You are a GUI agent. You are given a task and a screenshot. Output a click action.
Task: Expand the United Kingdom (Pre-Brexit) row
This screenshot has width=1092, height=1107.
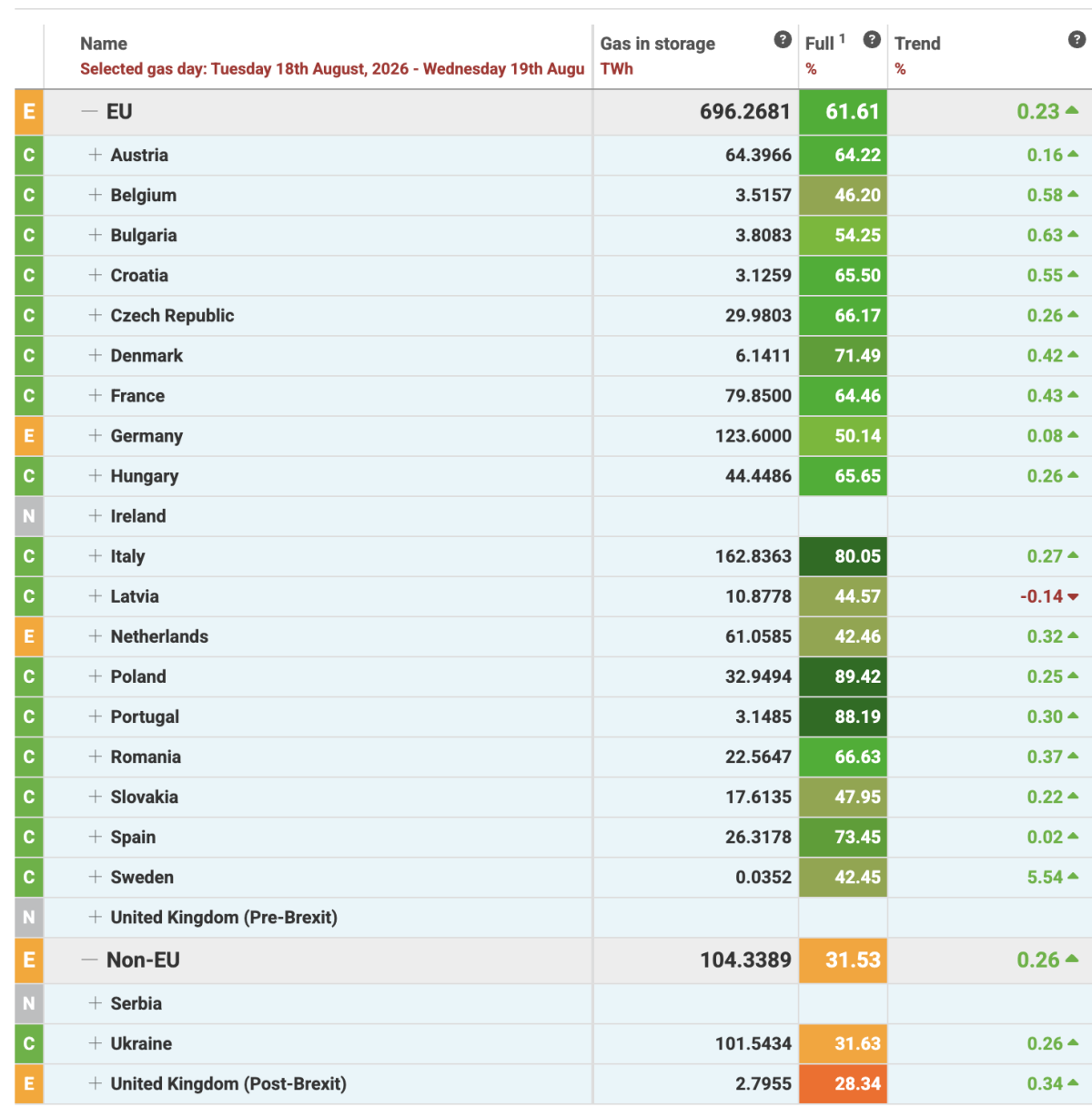[x=96, y=916]
